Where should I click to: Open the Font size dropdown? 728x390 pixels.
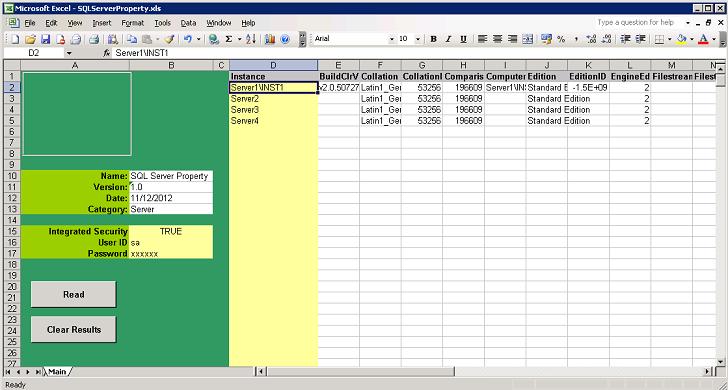pyautogui.click(x=418, y=39)
